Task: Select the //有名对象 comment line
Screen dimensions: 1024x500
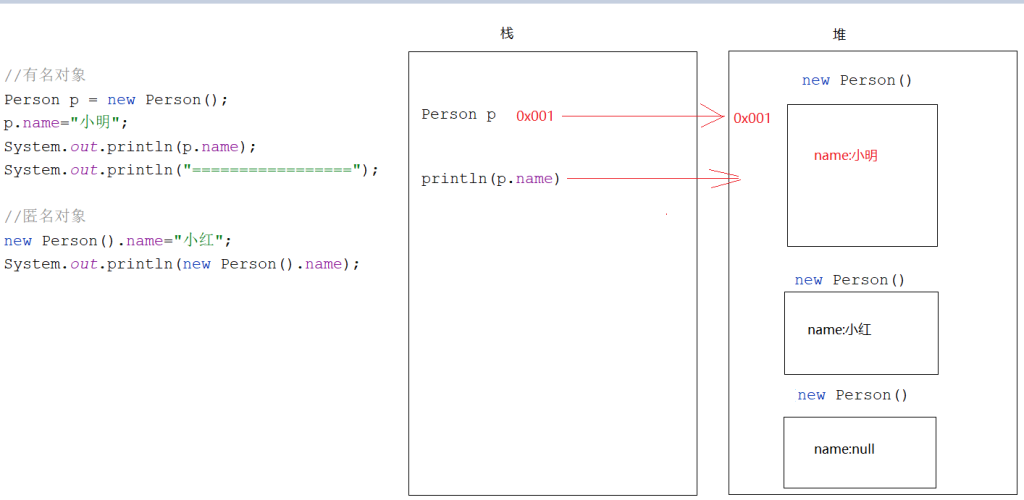Action: click(x=45, y=75)
